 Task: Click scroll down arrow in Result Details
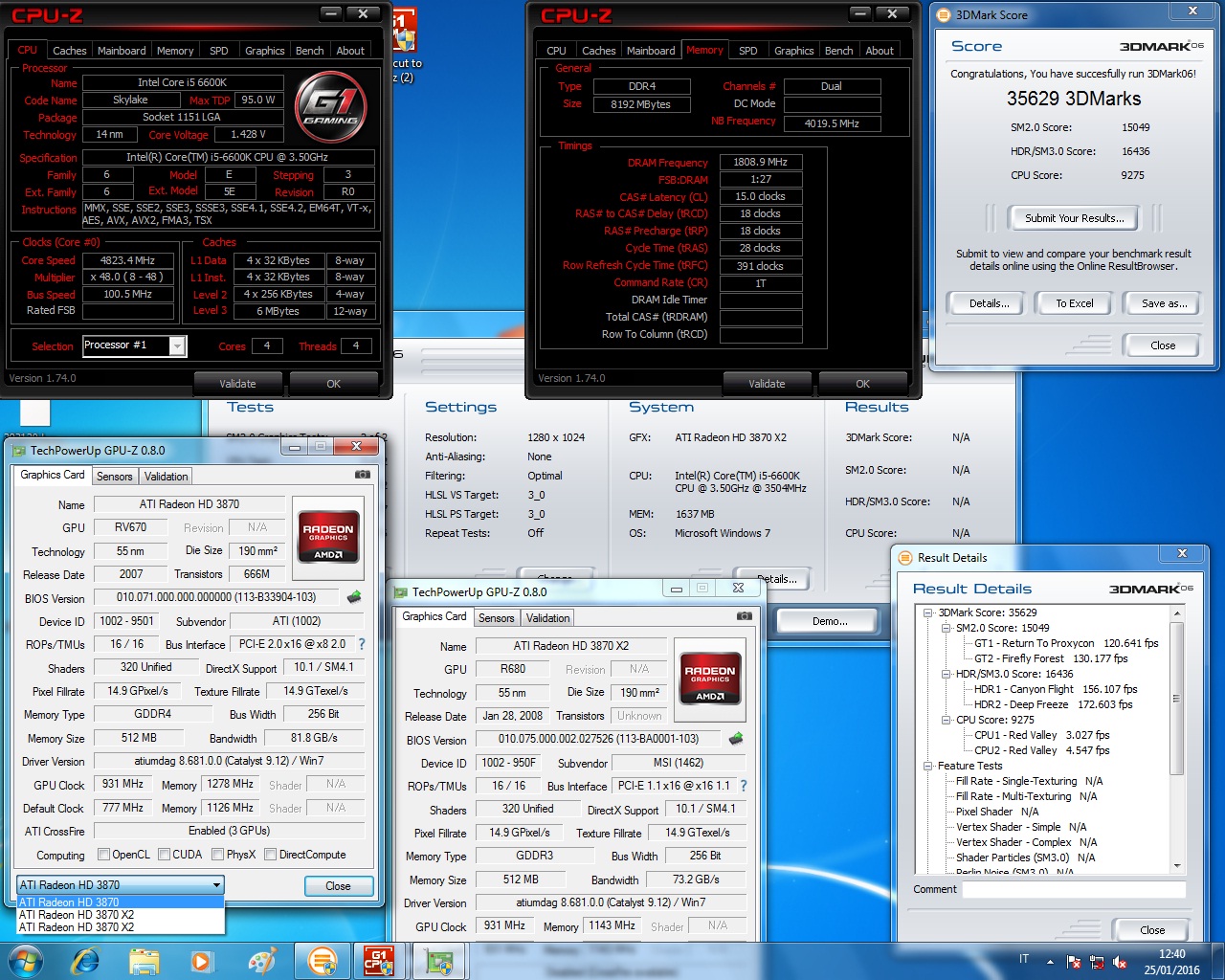(x=1176, y=865)
